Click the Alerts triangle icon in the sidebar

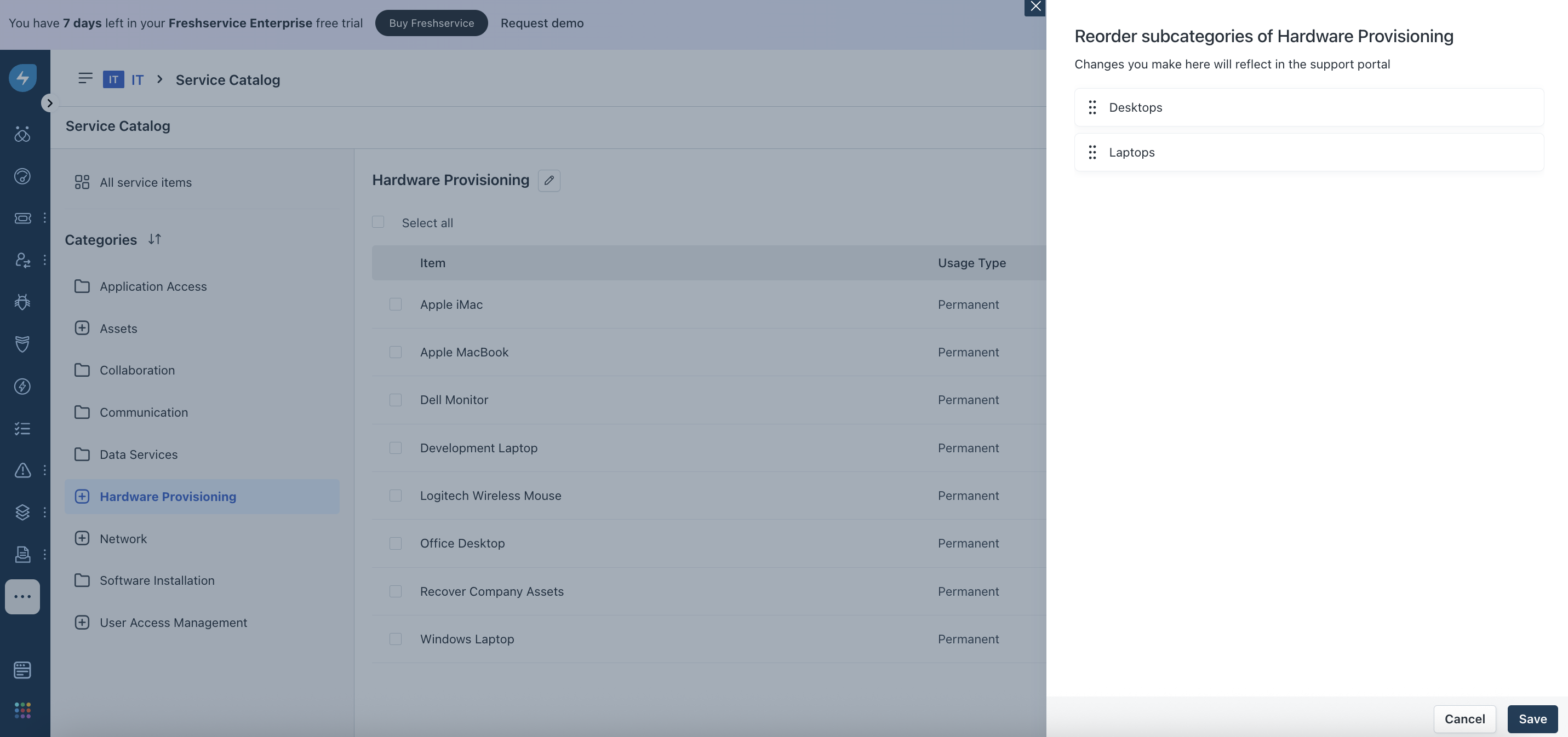(22, 470)
